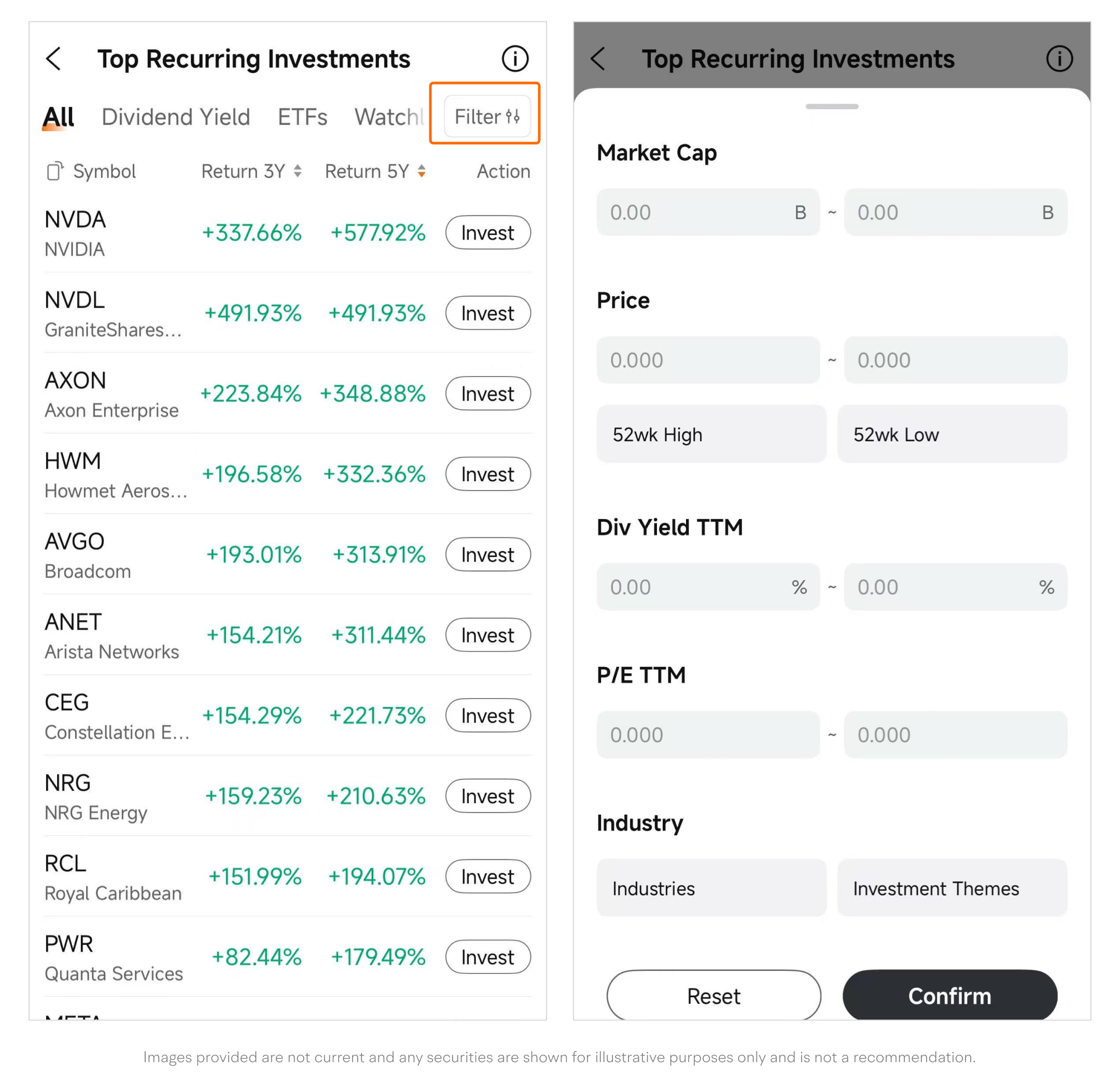
Task: Toggle the 52wk Low price option
Action: click(952, 434)
